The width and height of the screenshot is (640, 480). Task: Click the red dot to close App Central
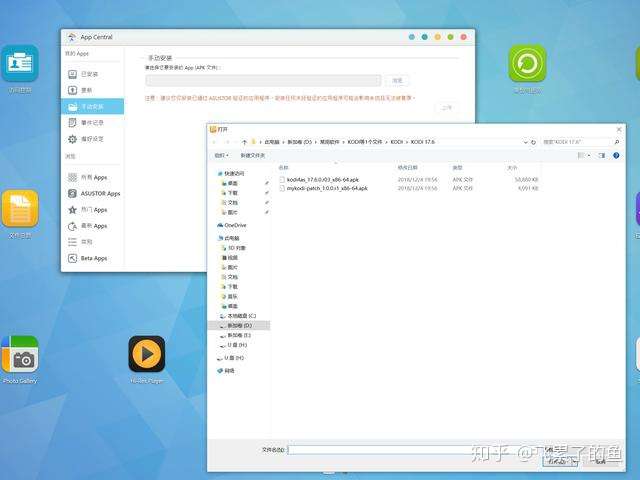coord(463,37)
